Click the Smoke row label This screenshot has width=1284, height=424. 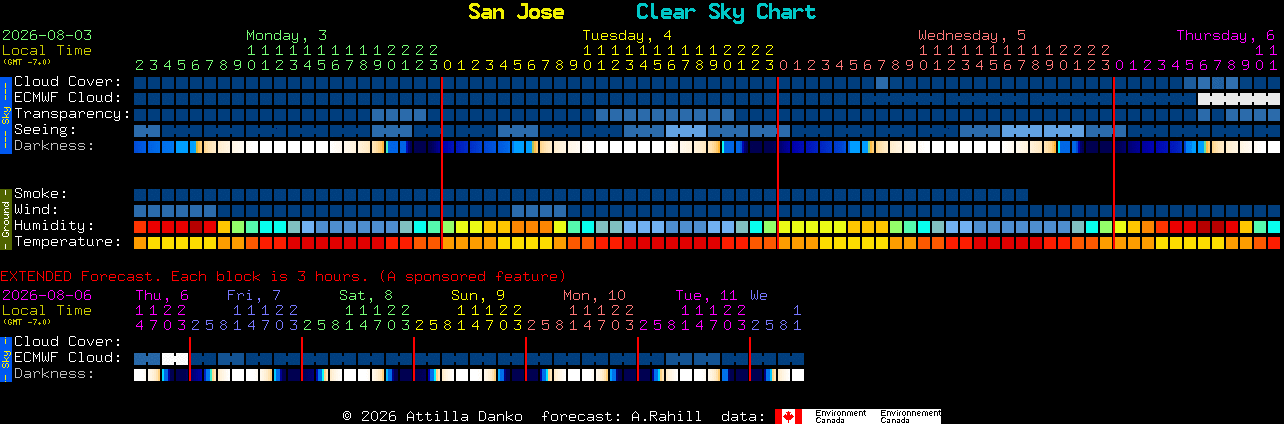(41, 194)
